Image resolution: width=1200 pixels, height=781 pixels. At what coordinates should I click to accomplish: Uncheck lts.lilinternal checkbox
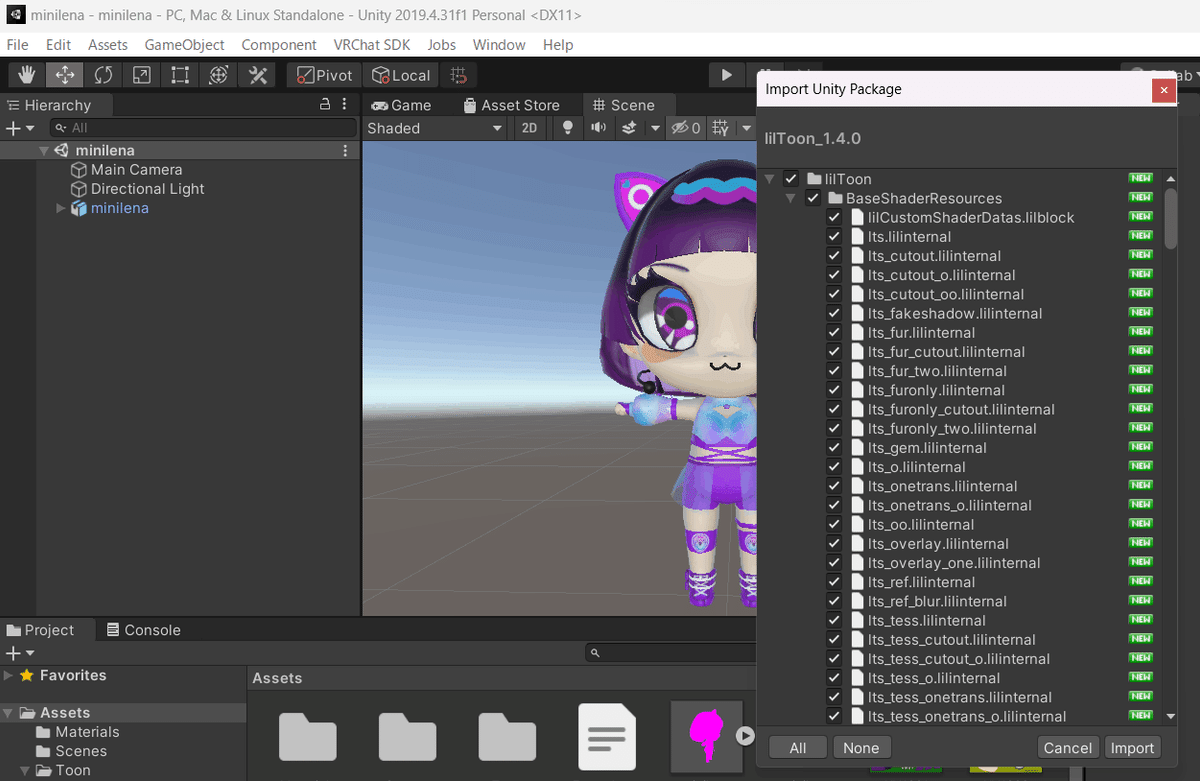coord(834,237)
